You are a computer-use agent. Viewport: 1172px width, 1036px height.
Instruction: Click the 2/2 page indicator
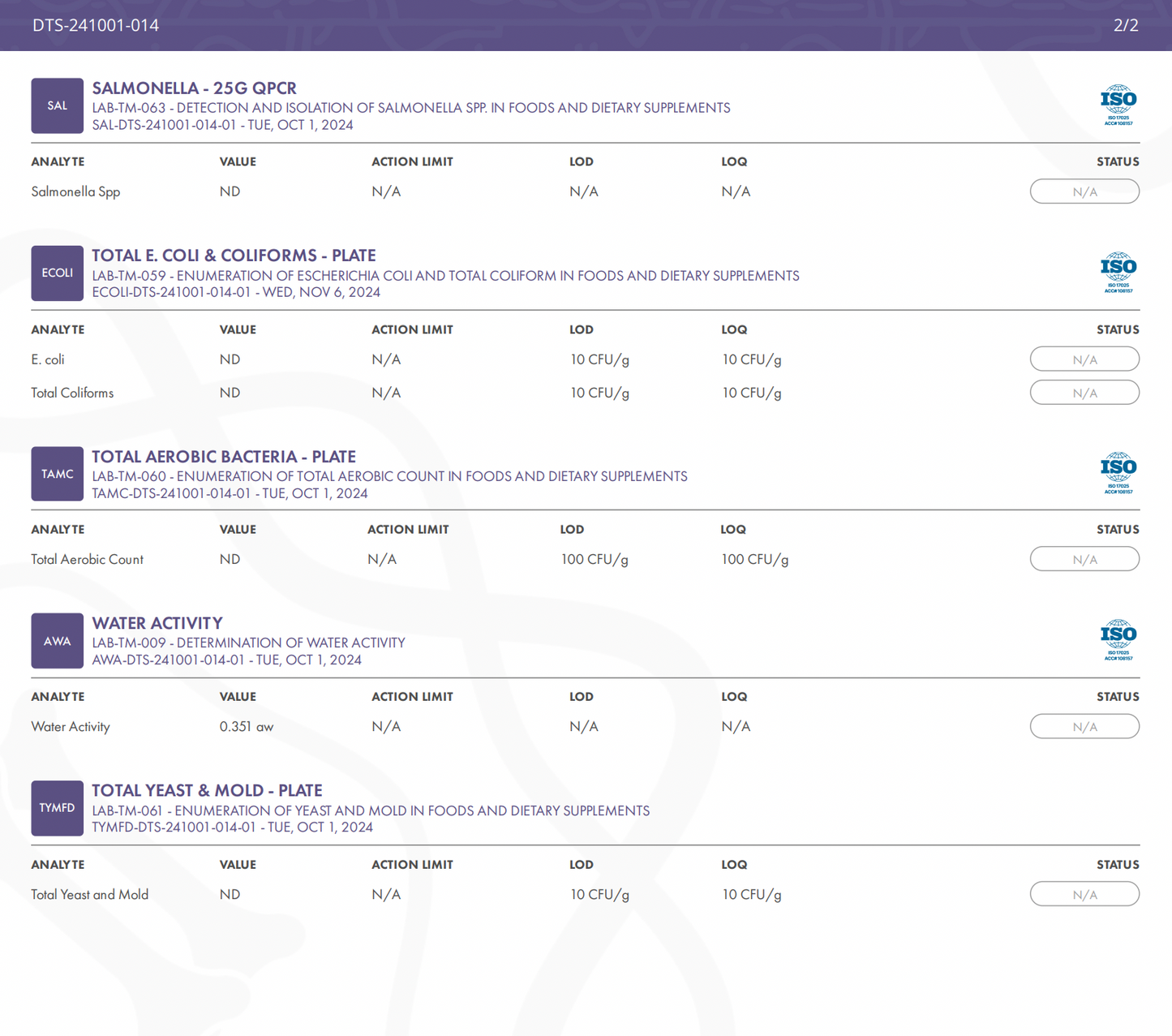1126,25
